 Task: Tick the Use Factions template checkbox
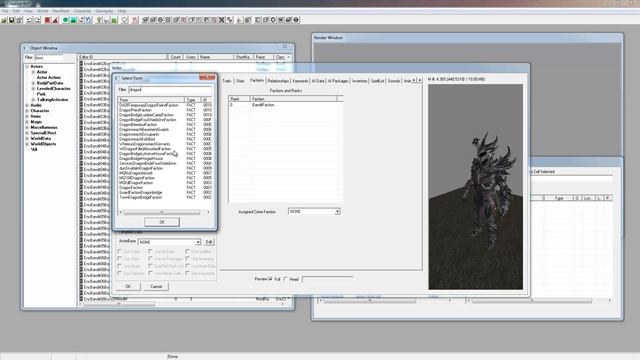120,273
